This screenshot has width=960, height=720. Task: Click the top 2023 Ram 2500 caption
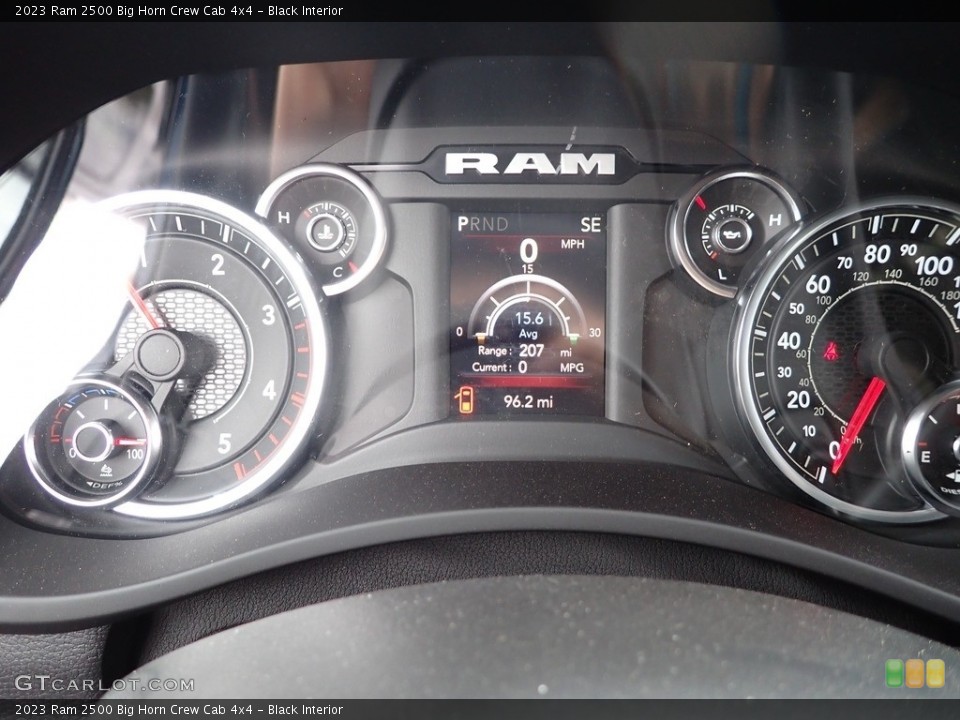pos(179,10)
